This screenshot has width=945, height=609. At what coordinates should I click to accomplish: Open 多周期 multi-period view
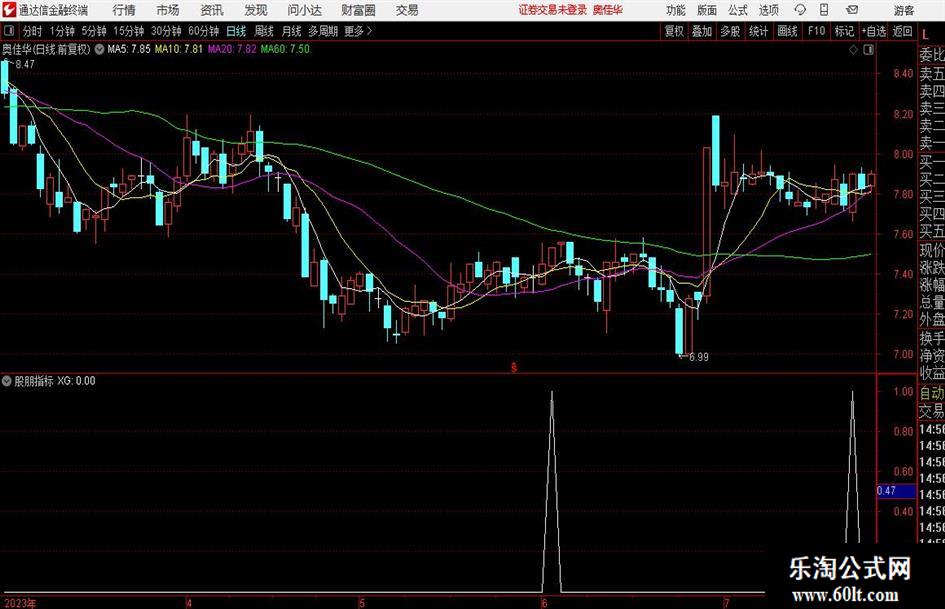(x=322, y=31)
